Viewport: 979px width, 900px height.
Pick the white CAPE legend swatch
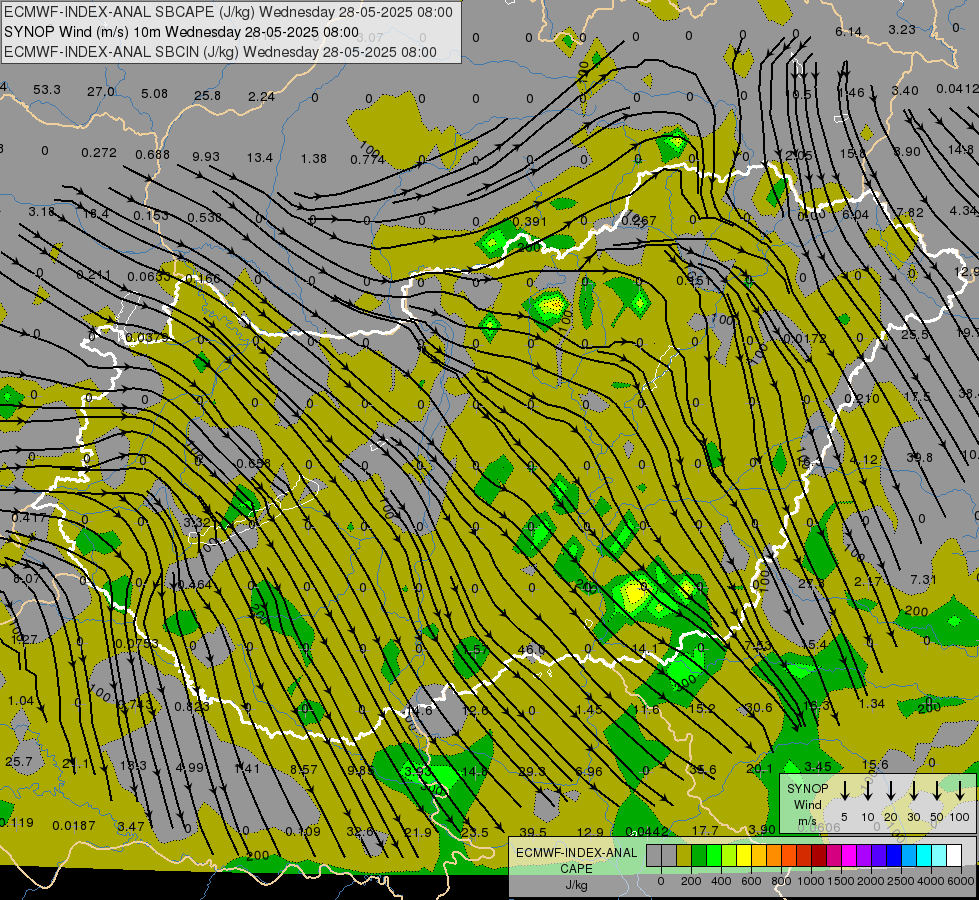pos(953,855)
